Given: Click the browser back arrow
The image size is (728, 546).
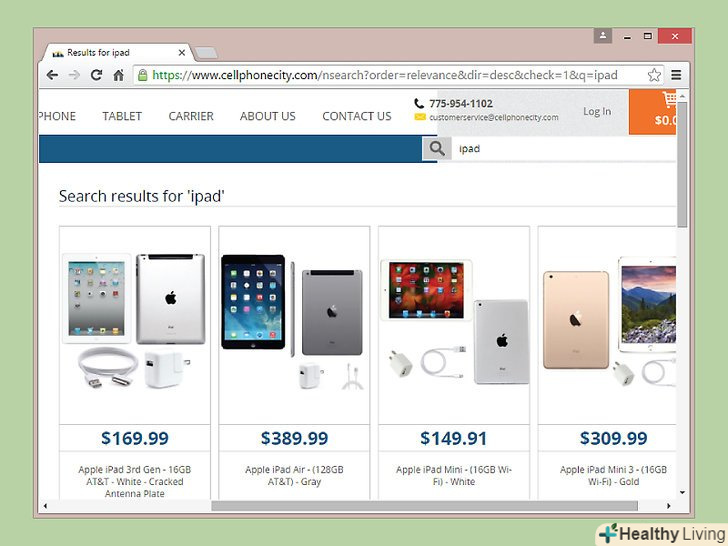Looking at the screenshot, I should (52, 75).
